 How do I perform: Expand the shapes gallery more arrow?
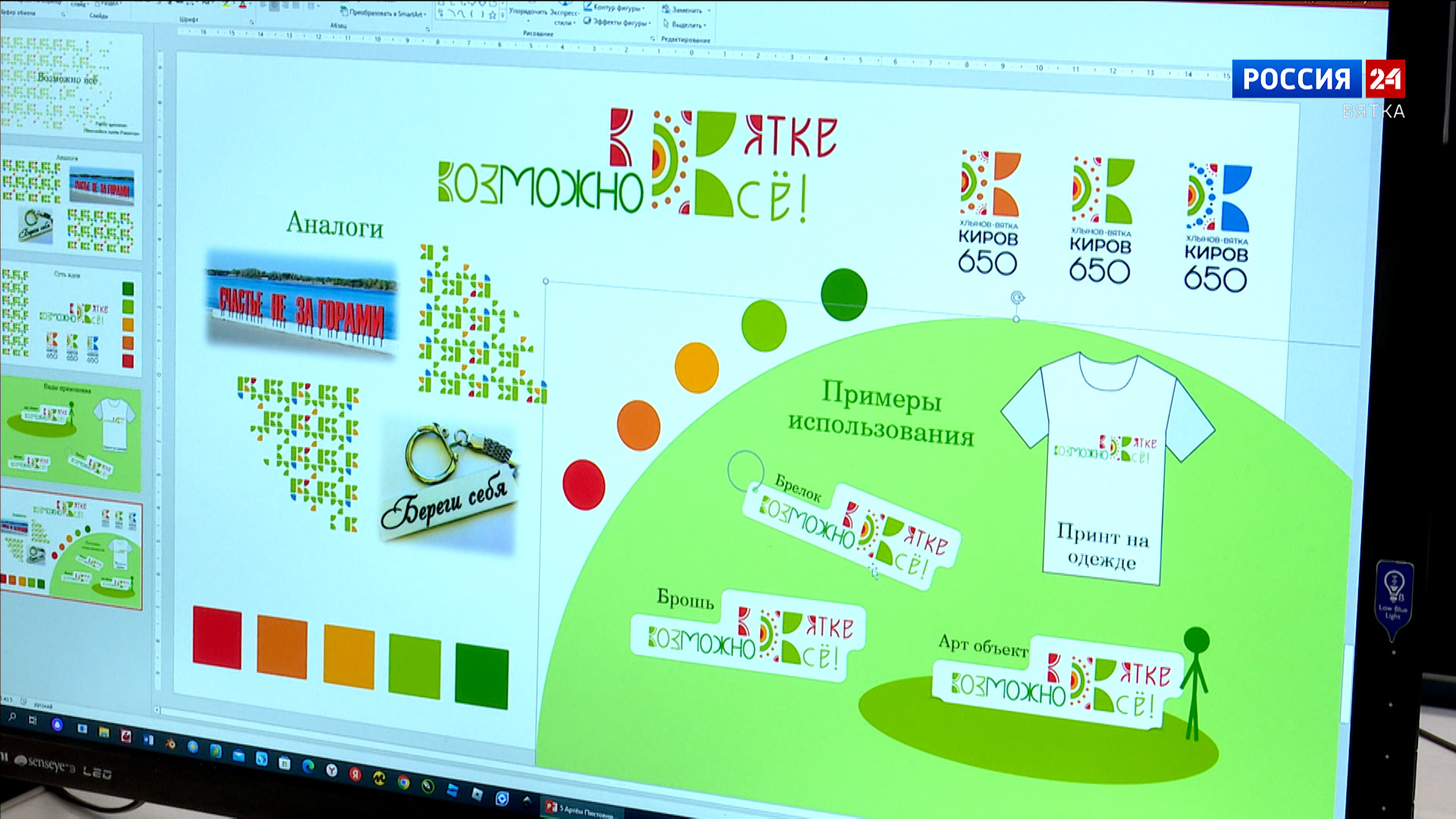(502, 16)
